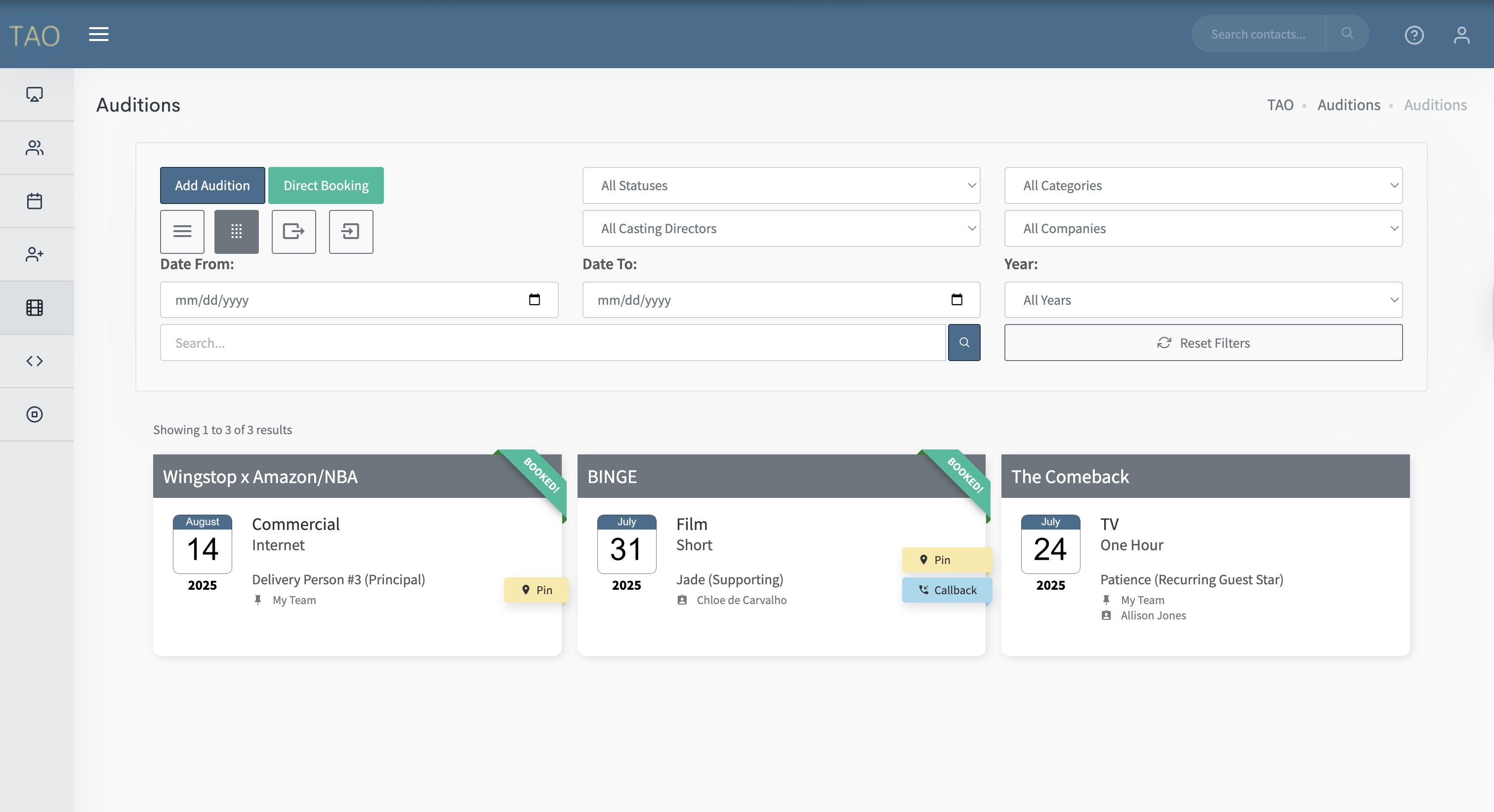Click the Callback tag on BINGE card
This screenshot has width=1494, height=812.
point(947,590)
